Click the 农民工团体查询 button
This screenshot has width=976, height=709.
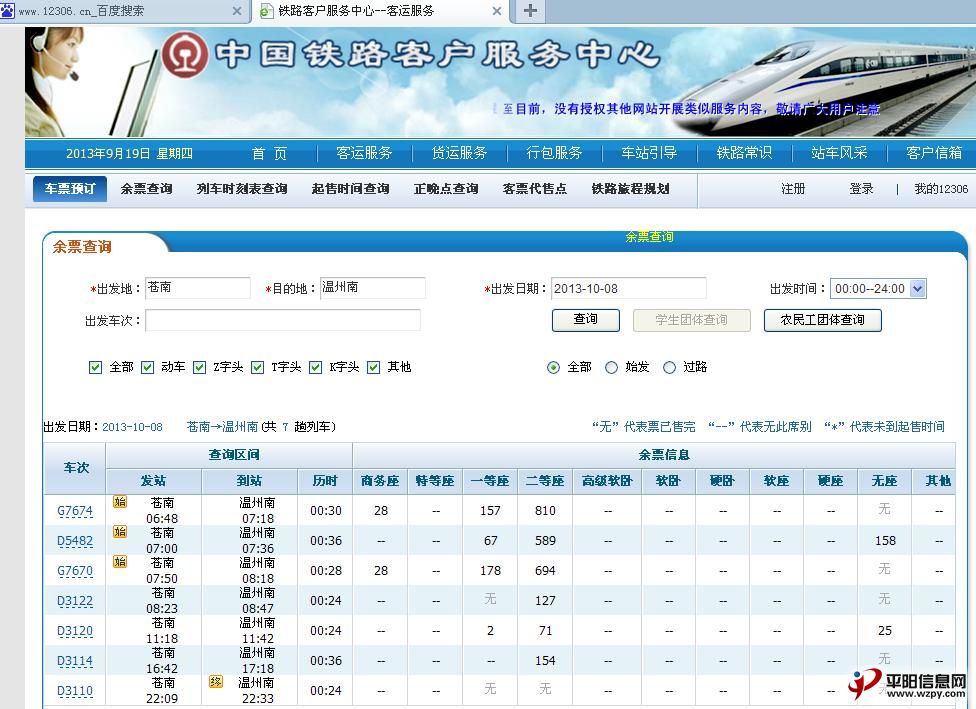[822, 320]
